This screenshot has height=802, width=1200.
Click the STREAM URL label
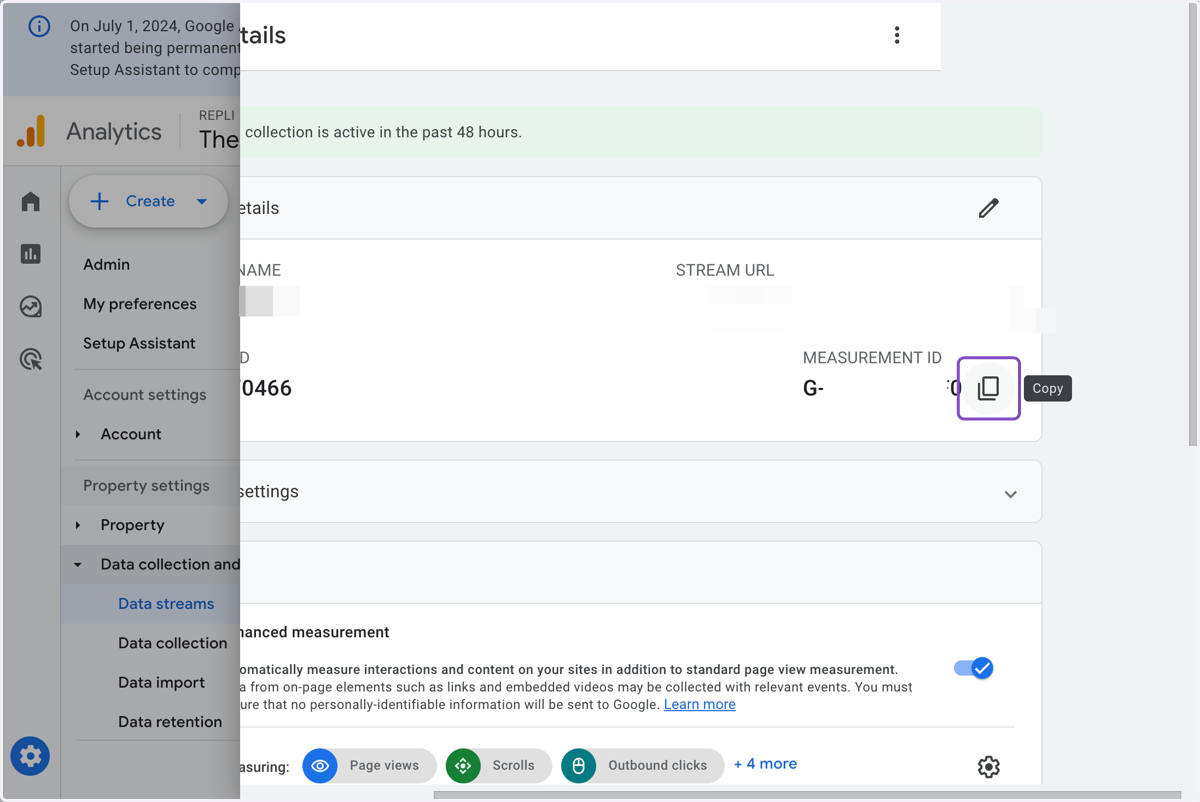[x=725, y=270]
